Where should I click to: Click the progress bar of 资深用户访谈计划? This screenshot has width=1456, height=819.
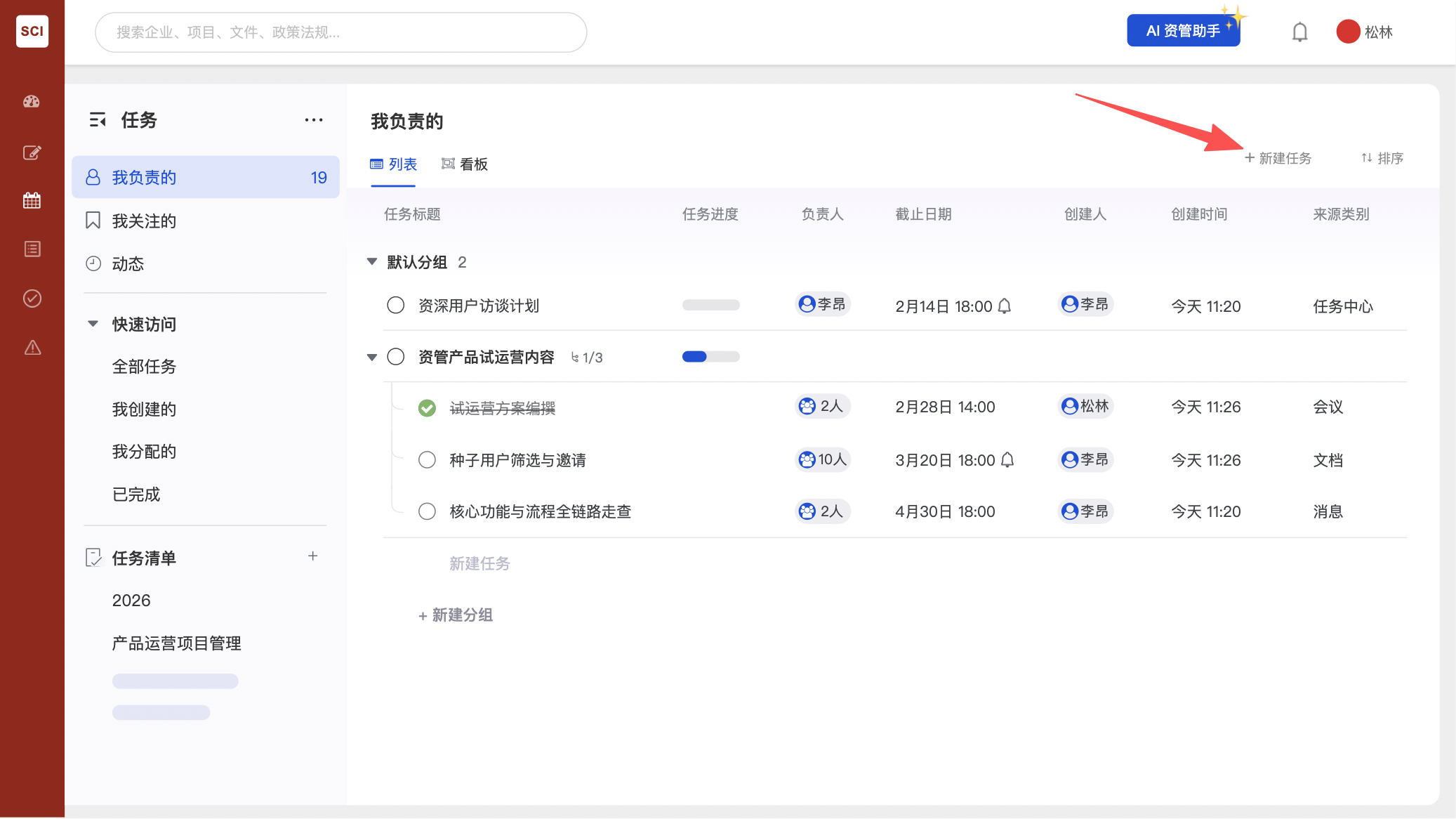[710, 305]
